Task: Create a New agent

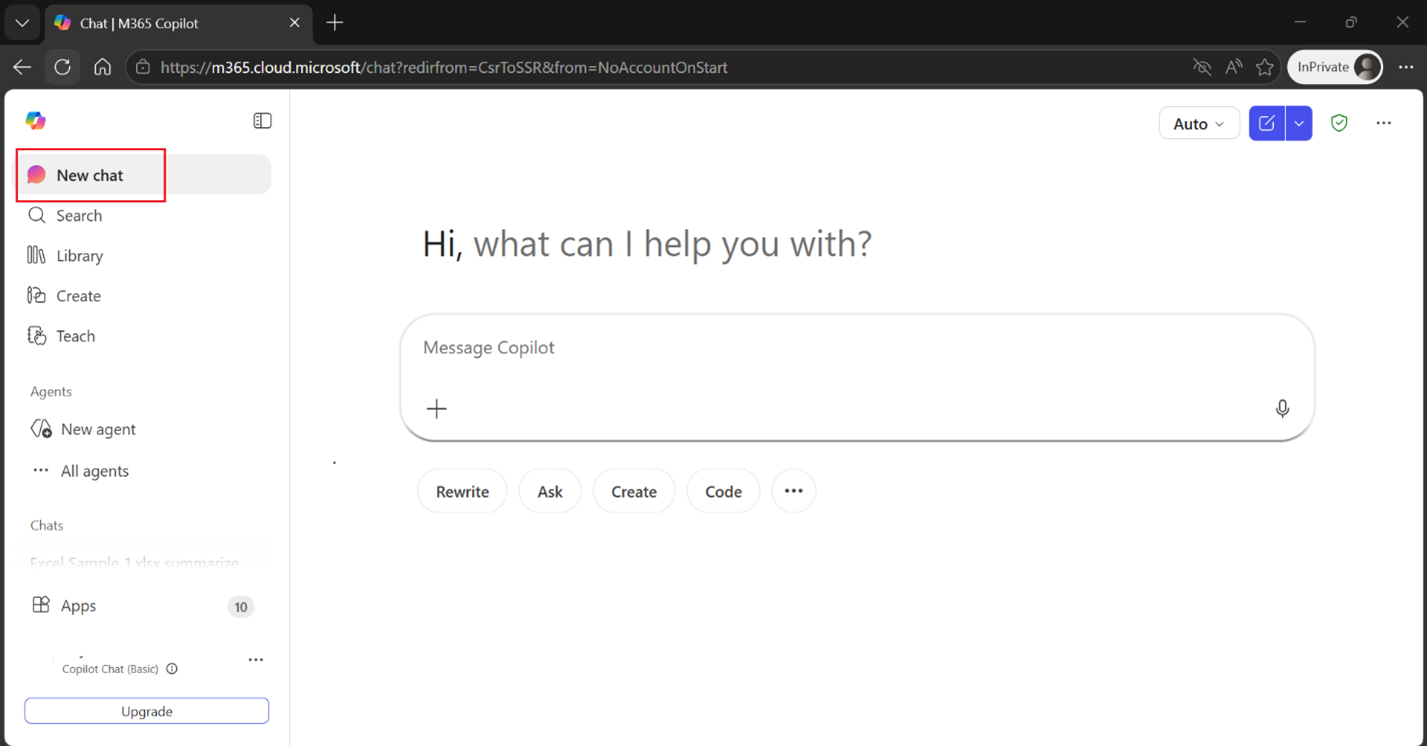Action: pyautogui.click(x=95, y=428)
